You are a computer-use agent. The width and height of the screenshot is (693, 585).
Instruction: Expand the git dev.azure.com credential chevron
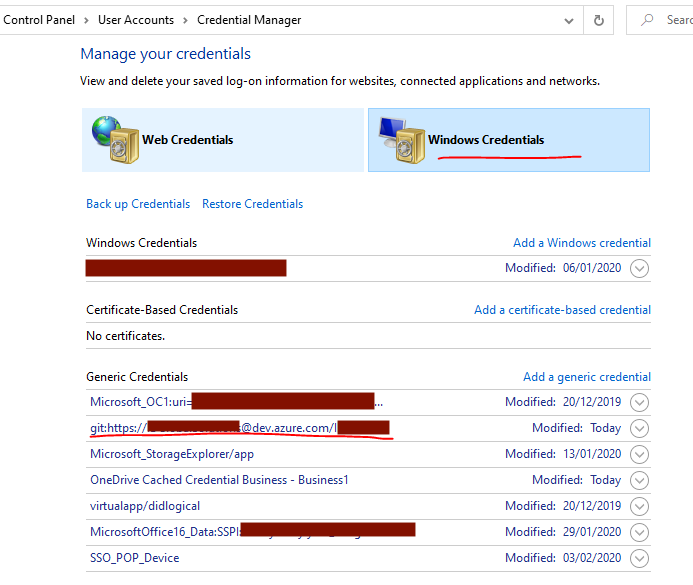point(639,428)
